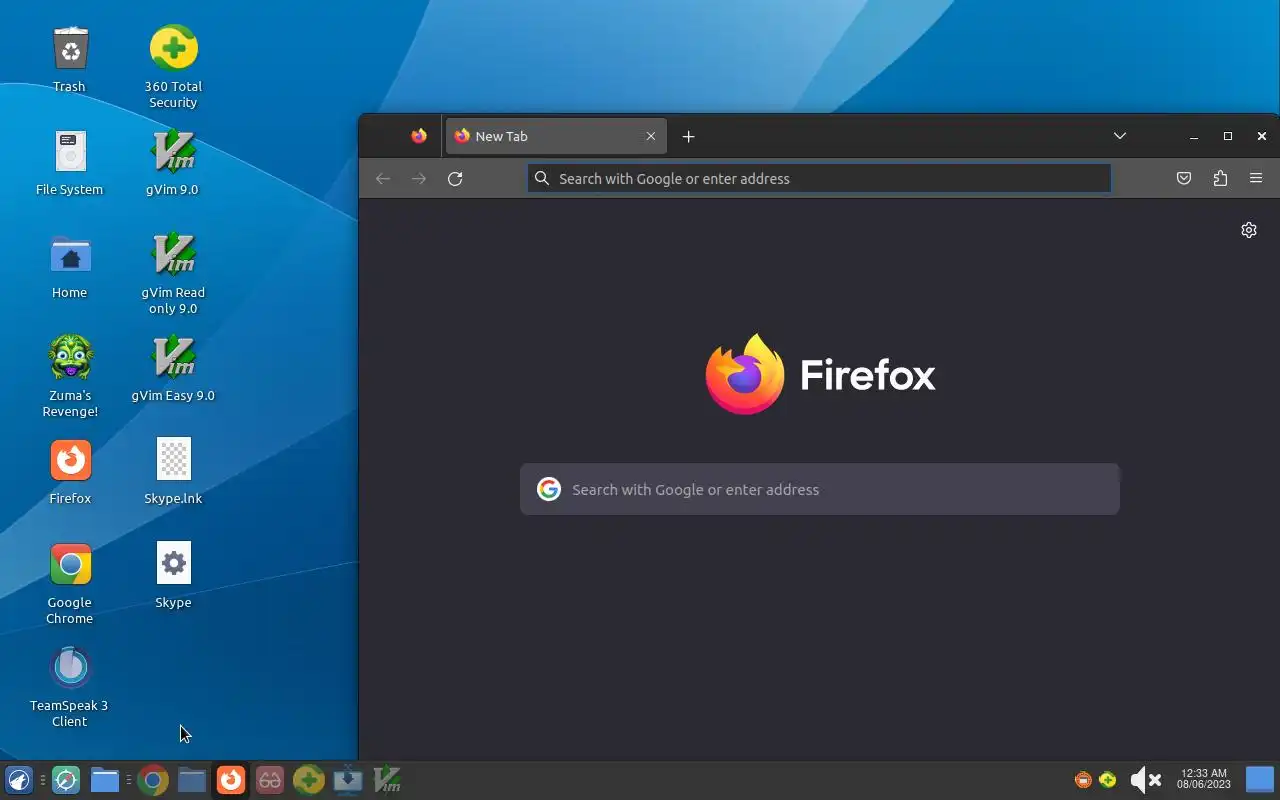This screenshot has height=800, width=1280.
Task: Select the Google Chrome desktop icon
Action: coord(70,583)
